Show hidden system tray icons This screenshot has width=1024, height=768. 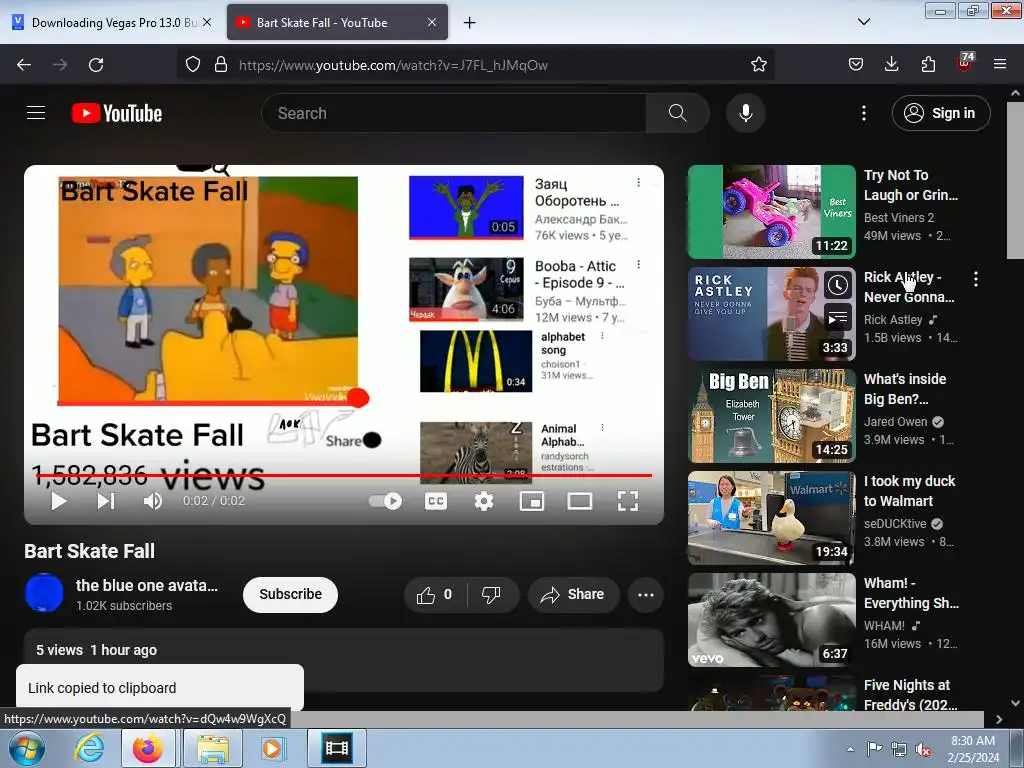tap(850, 749)
